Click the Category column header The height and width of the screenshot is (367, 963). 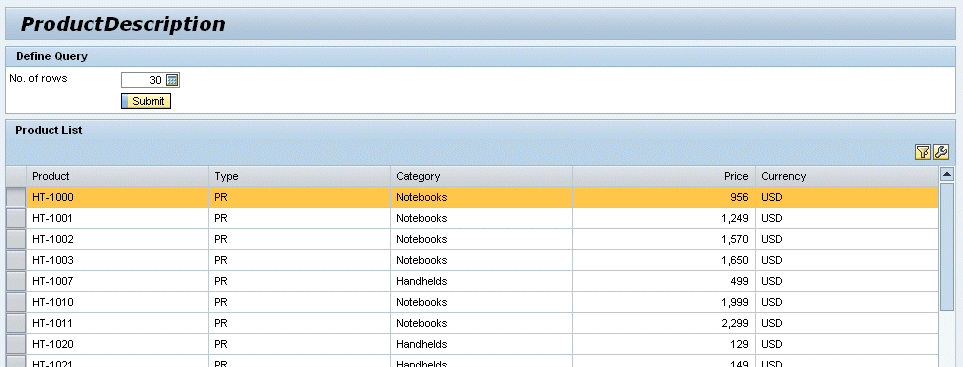point(482,176)
